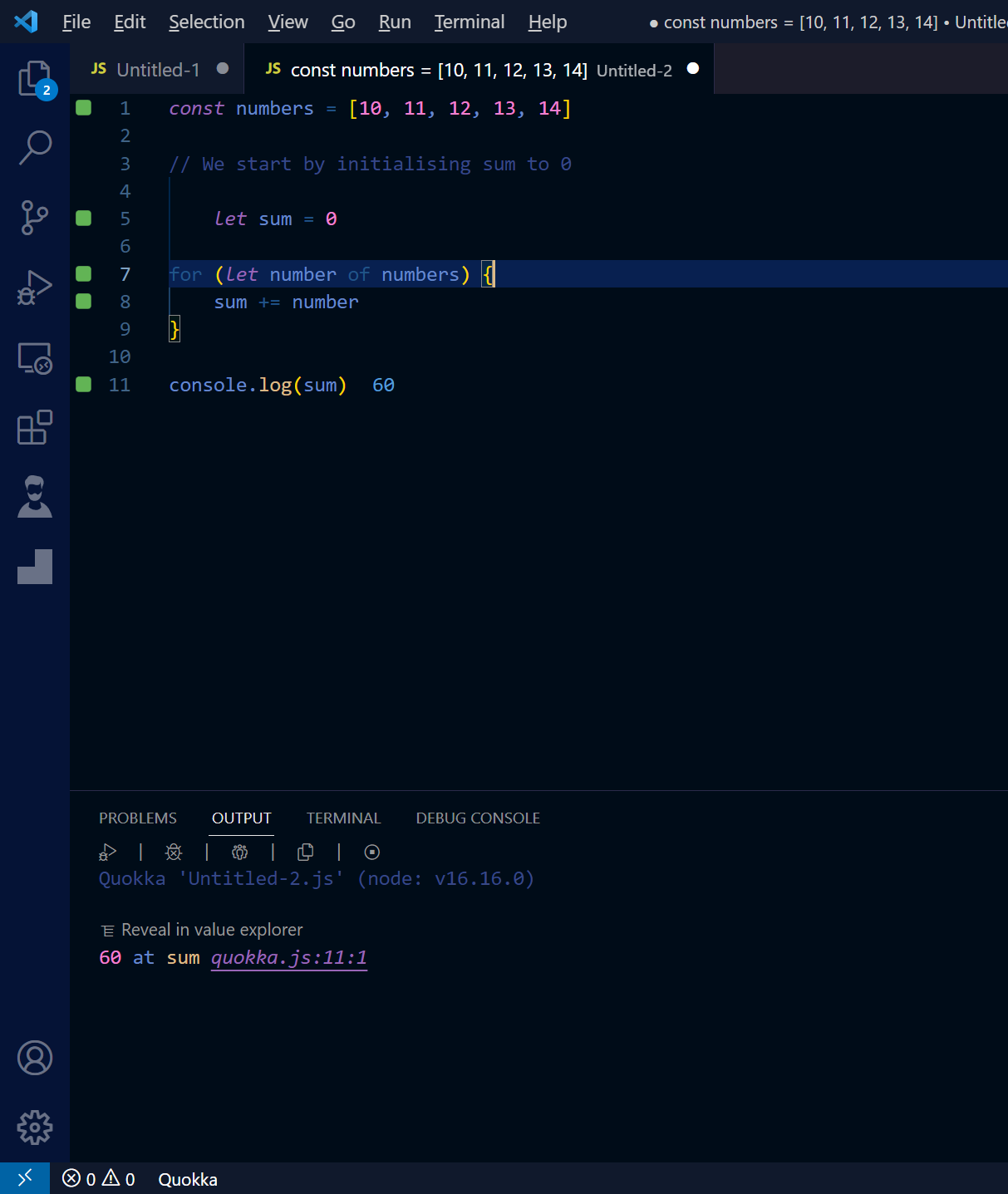The width and height of the screenshot is (1008, 1194).
Task: Click the green coverage indicator on line 8
Action: tap(84, 301)
